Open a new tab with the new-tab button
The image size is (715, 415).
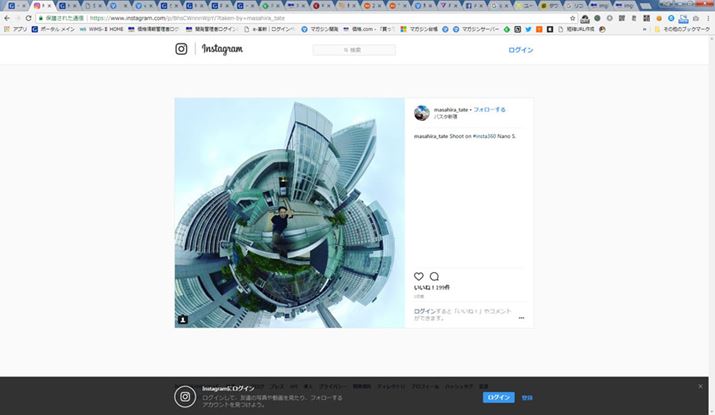[646, 6]
